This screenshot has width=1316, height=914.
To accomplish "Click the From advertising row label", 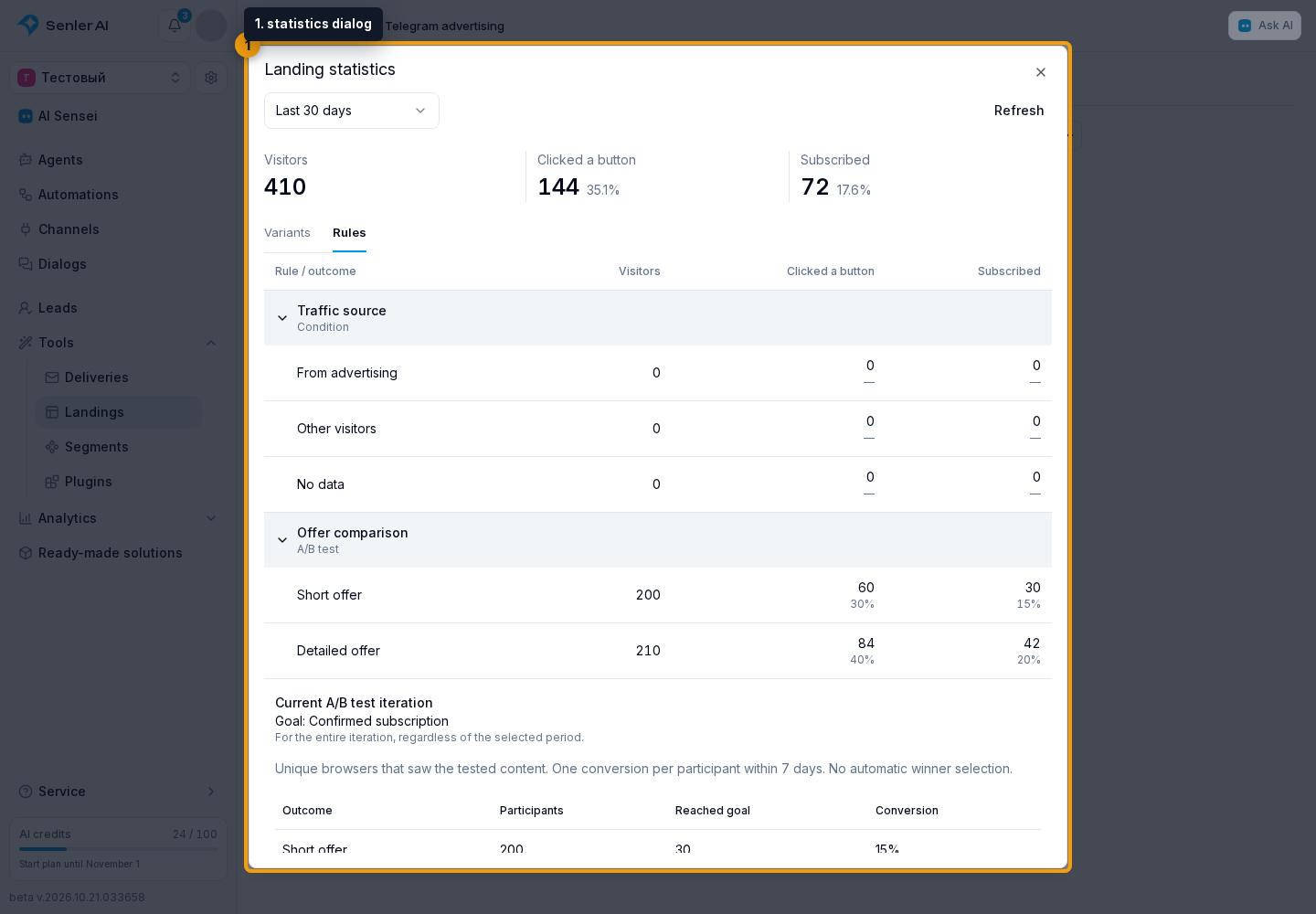I will (x=347, y=373).
